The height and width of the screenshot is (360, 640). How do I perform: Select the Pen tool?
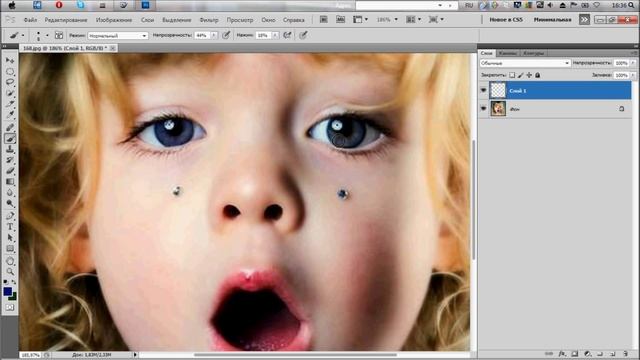pos(10,216)
